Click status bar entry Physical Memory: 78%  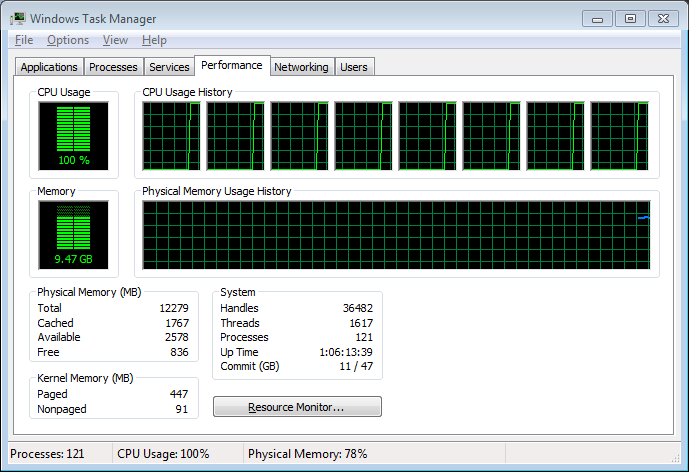(x=308, y=454)
